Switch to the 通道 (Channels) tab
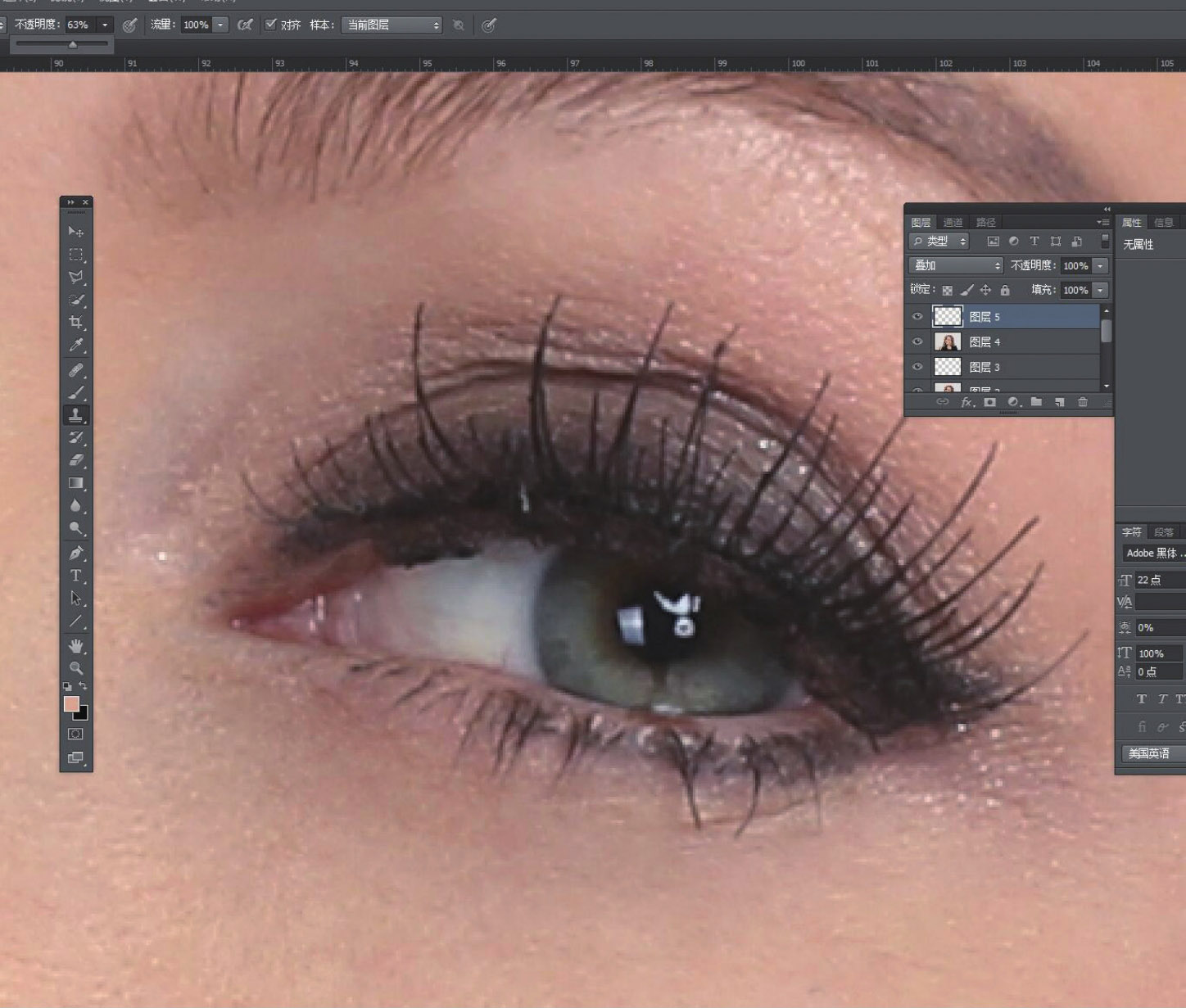1186x1008 pixels. coord(953,223)
